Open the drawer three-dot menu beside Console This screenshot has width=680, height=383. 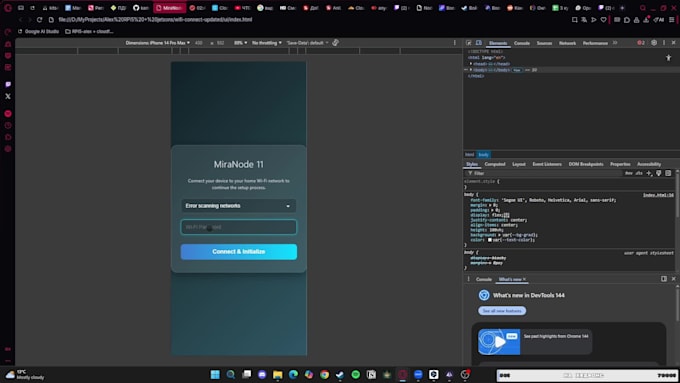tap(468, 279)
